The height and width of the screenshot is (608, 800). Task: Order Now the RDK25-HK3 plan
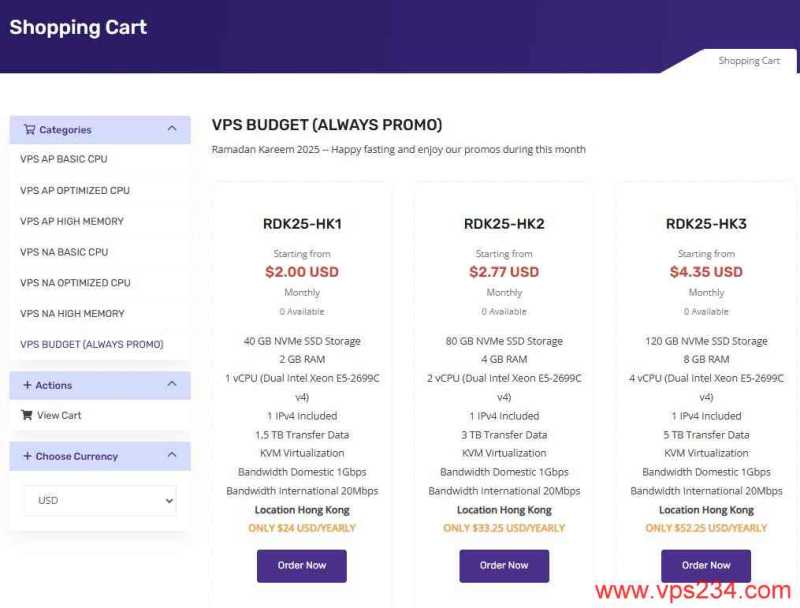(x=706, y=566)
